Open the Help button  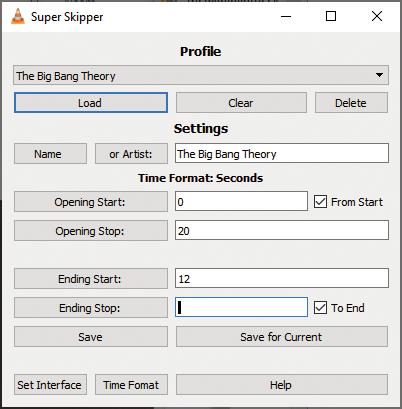[282, 385]
